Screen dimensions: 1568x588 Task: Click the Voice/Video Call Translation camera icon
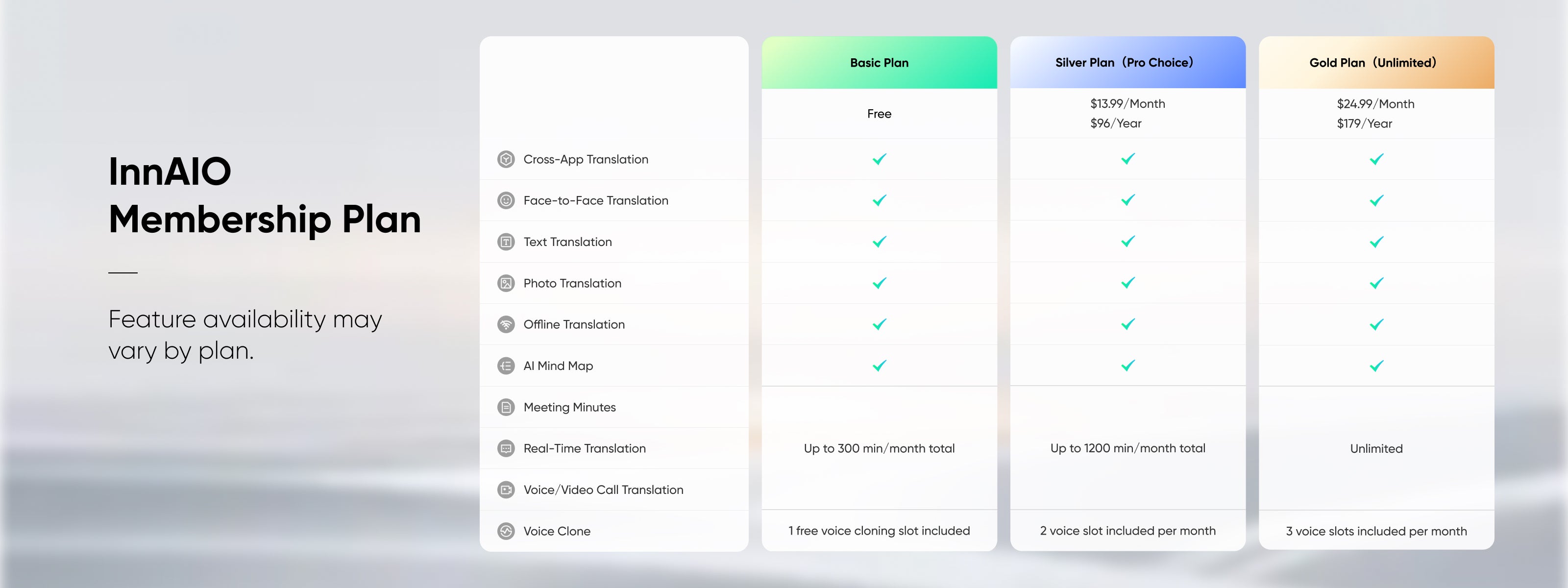coord(506,490)
